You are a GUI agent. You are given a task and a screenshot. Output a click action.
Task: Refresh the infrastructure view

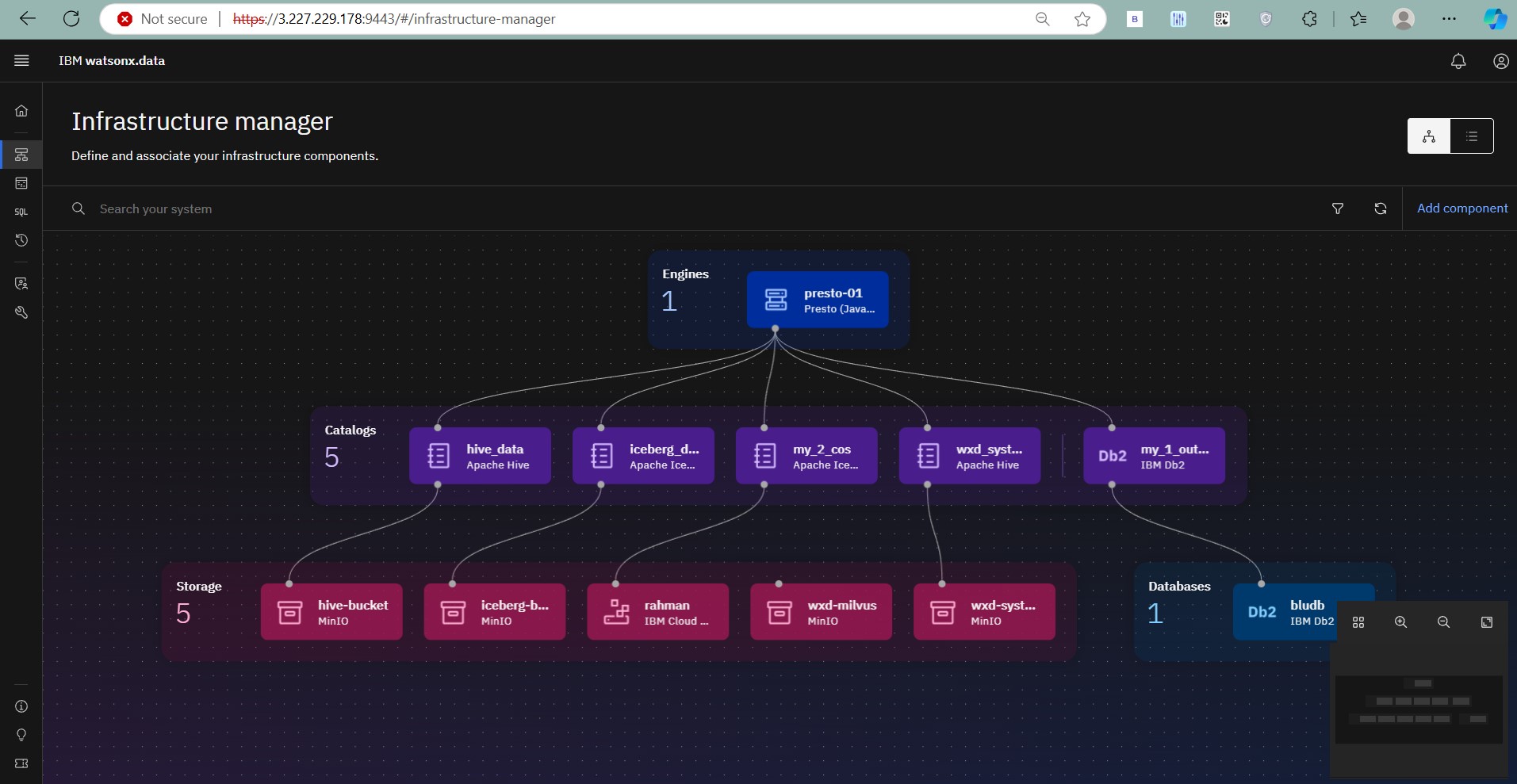pyautogui.click(x=1381, y=208)
